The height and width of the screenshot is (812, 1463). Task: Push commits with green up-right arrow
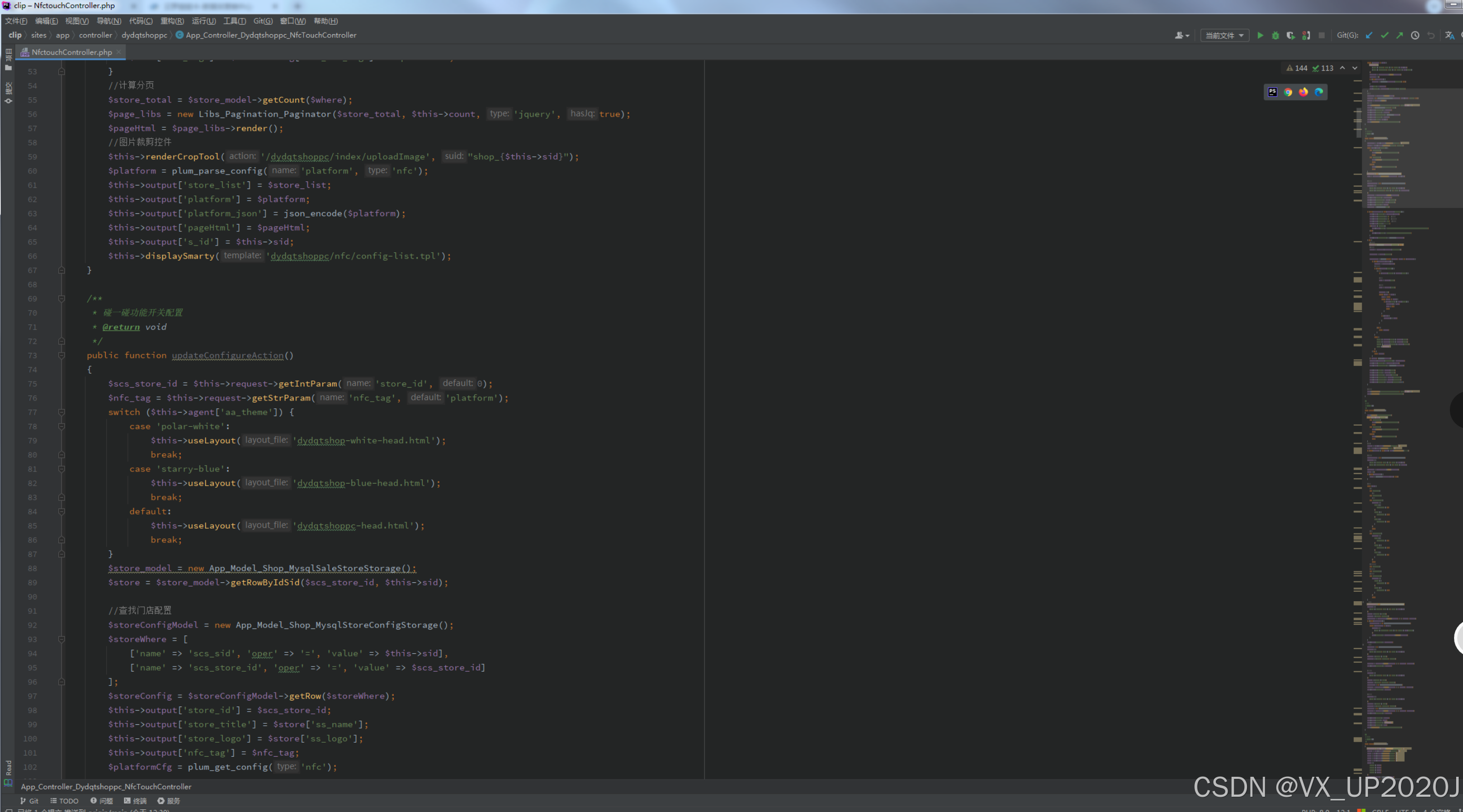coord(1399,35)
